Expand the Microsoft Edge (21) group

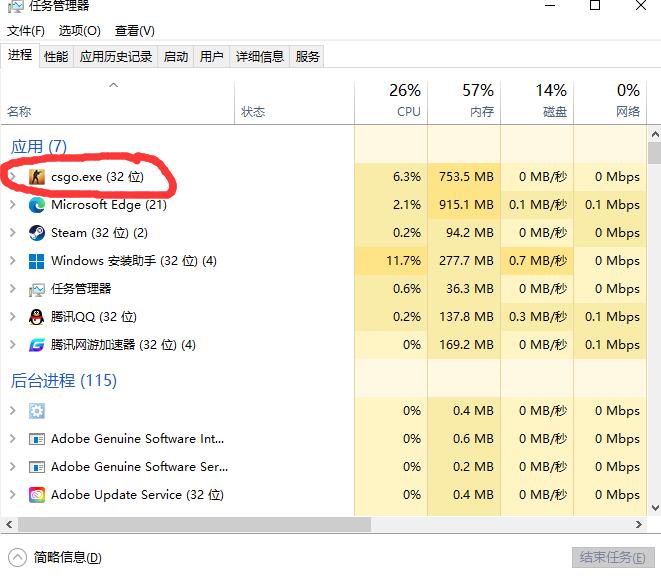coord(13,205)
